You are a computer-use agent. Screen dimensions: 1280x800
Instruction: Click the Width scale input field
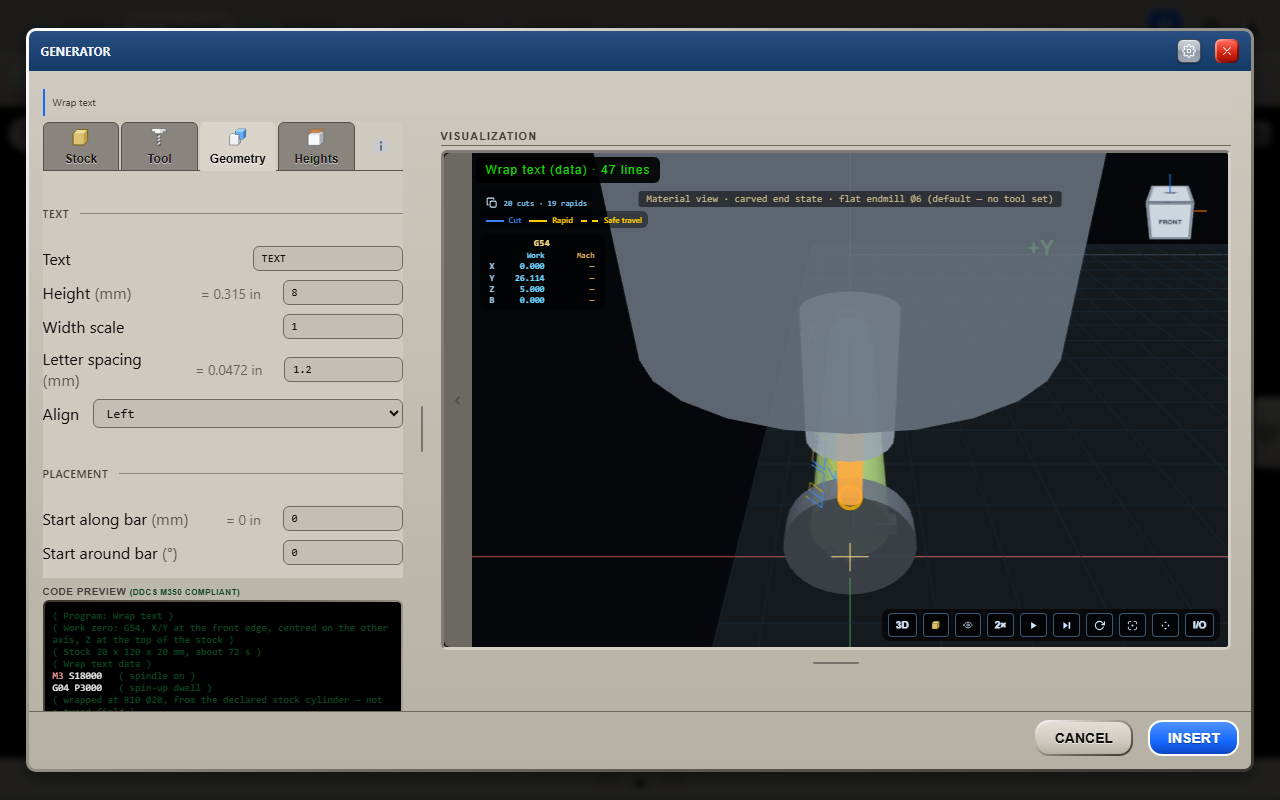(x=343, y=327)
